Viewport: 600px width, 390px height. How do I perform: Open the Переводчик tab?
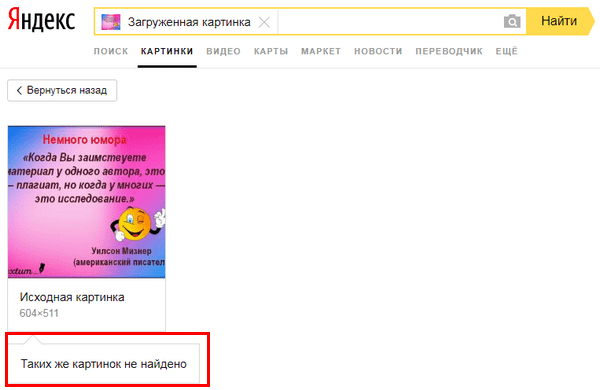pyautogui.click(x=449, y=51)
